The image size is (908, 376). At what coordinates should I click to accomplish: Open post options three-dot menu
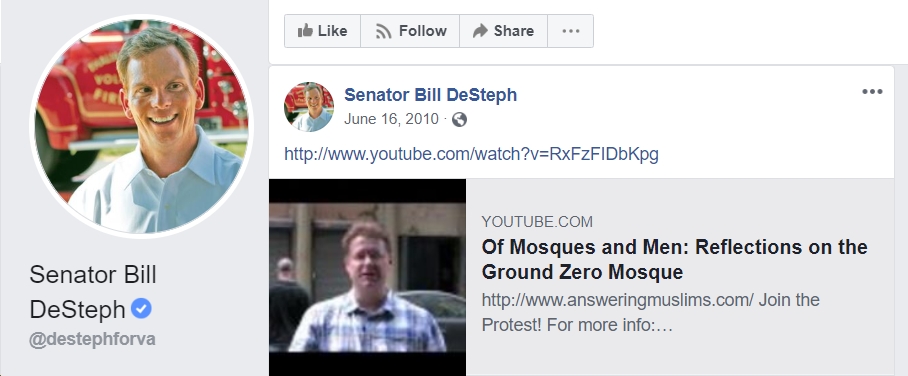coord(872,92)
